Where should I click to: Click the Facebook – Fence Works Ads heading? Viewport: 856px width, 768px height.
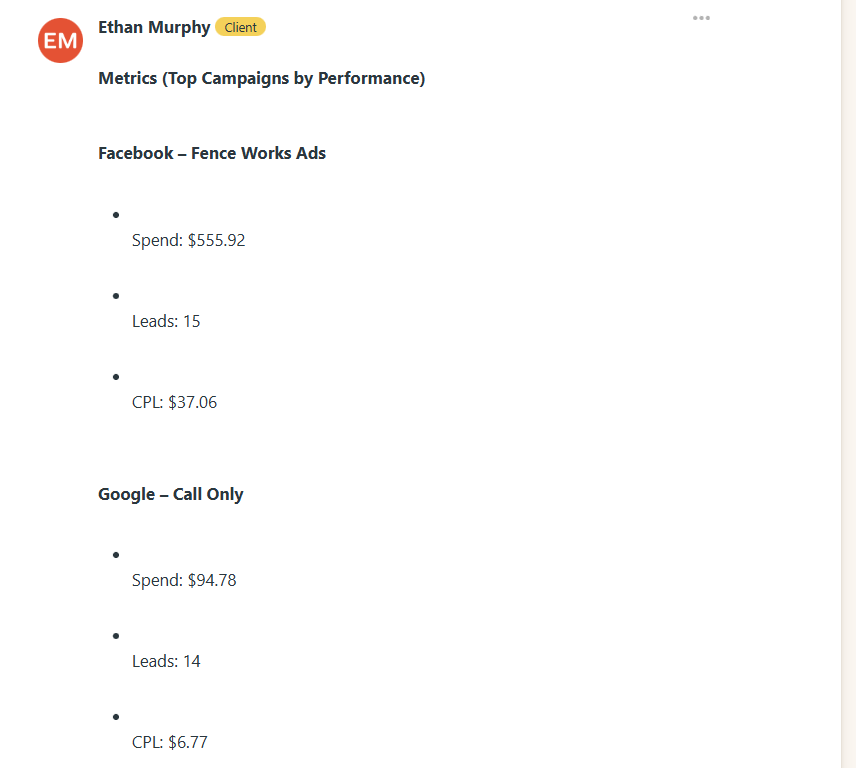tap(212, 153)
